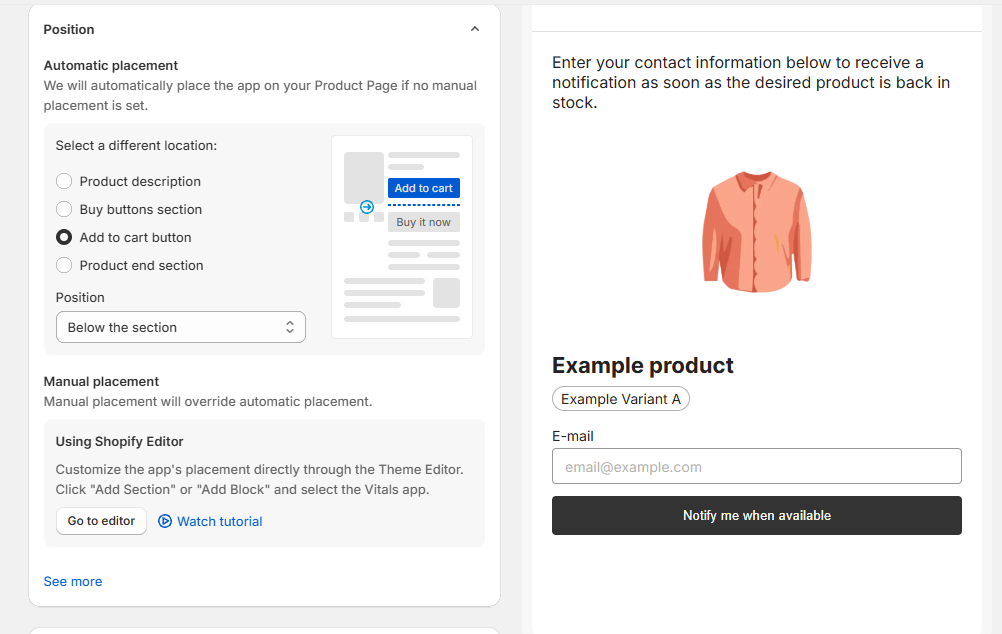Click the orange shirt product image
This screenshot has width=1002, height=634.
click(757, 231)
